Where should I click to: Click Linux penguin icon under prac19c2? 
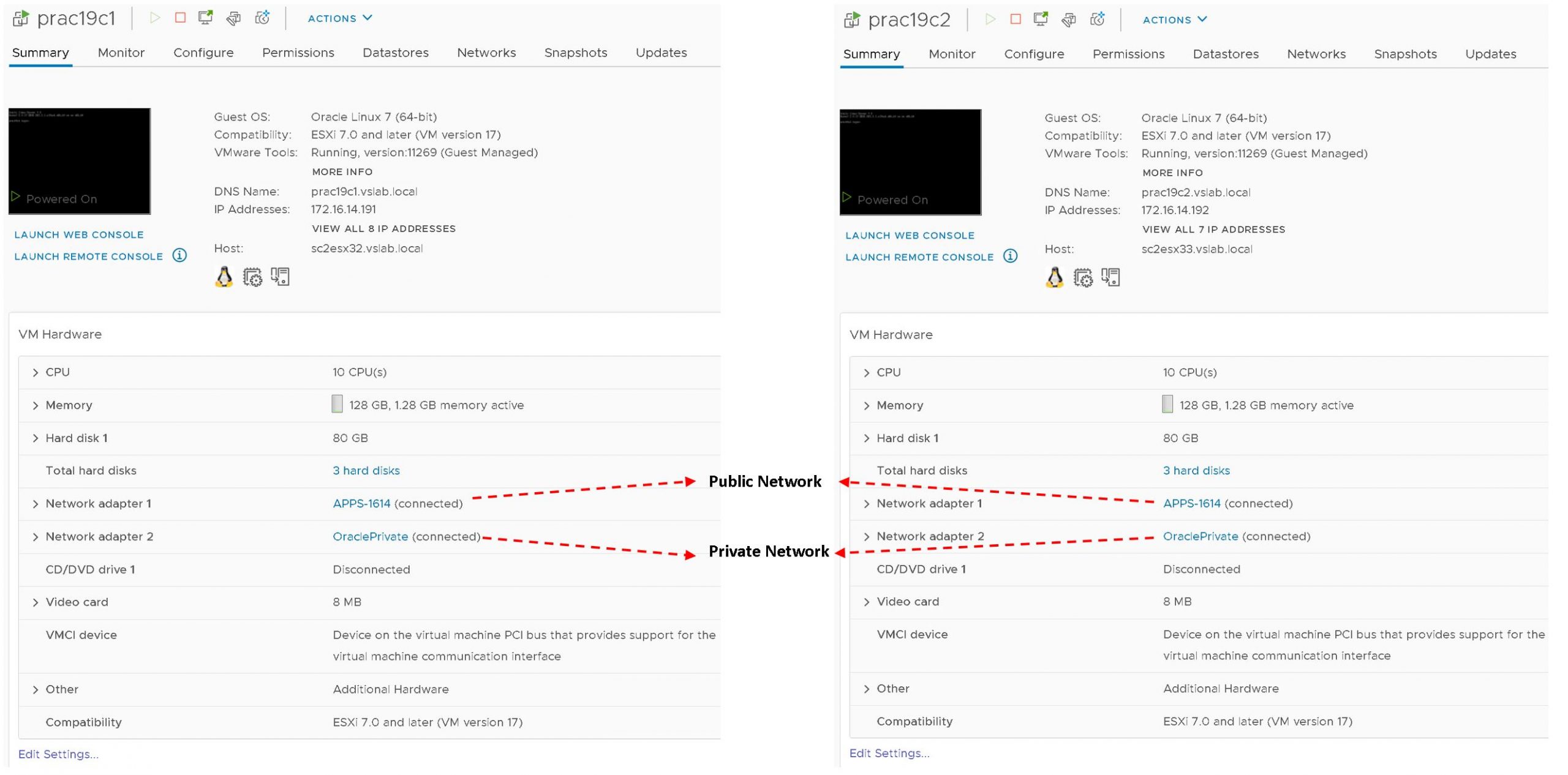tap(1054, 277)
